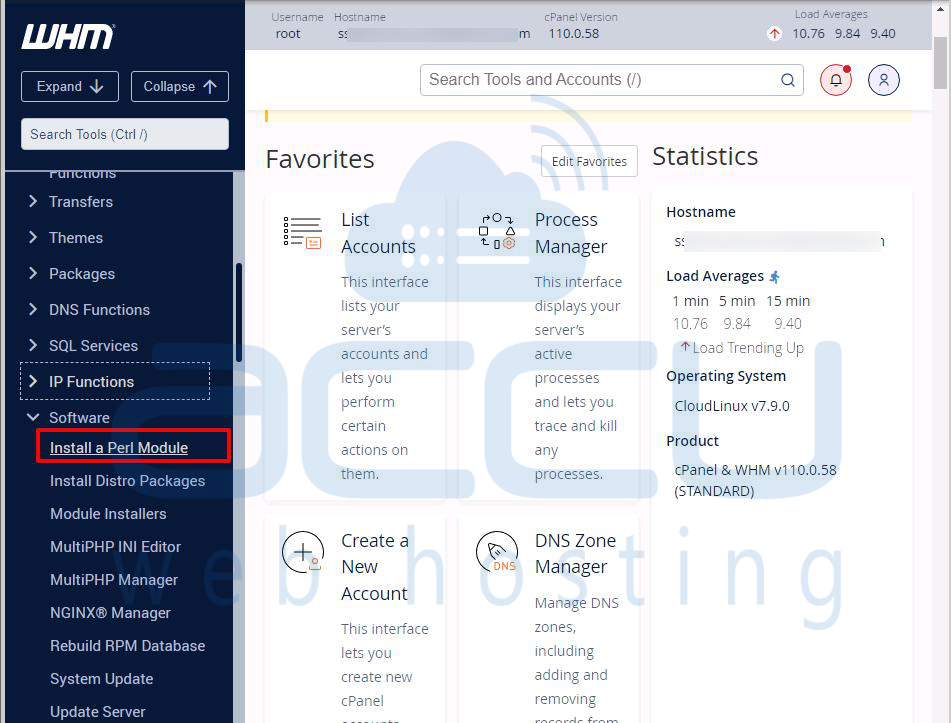Open Module Installers

(108, 514)
